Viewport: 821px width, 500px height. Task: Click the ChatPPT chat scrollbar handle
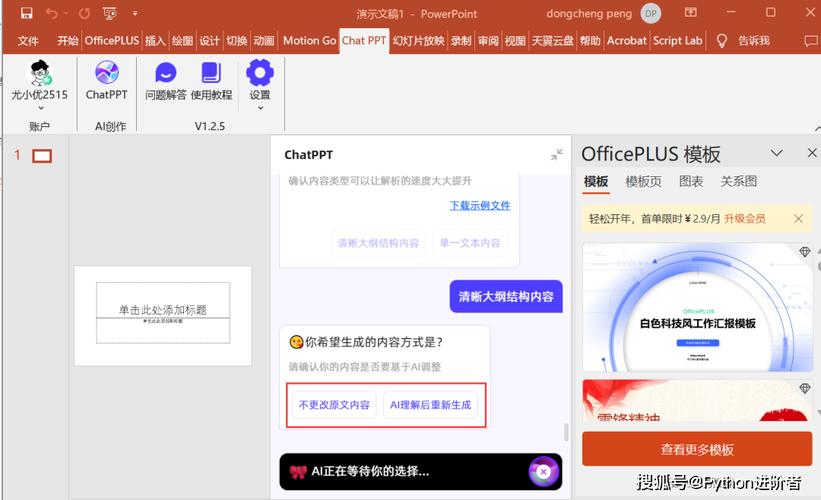pos(566,432)
